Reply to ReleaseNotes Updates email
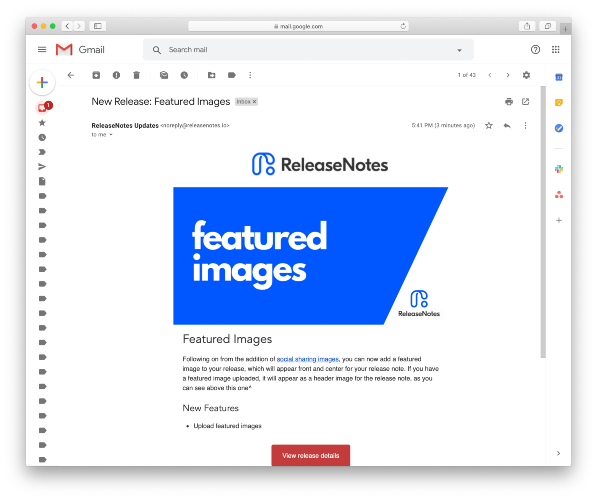The width and height of the screenshot is (597, 500). coord(507,125)
